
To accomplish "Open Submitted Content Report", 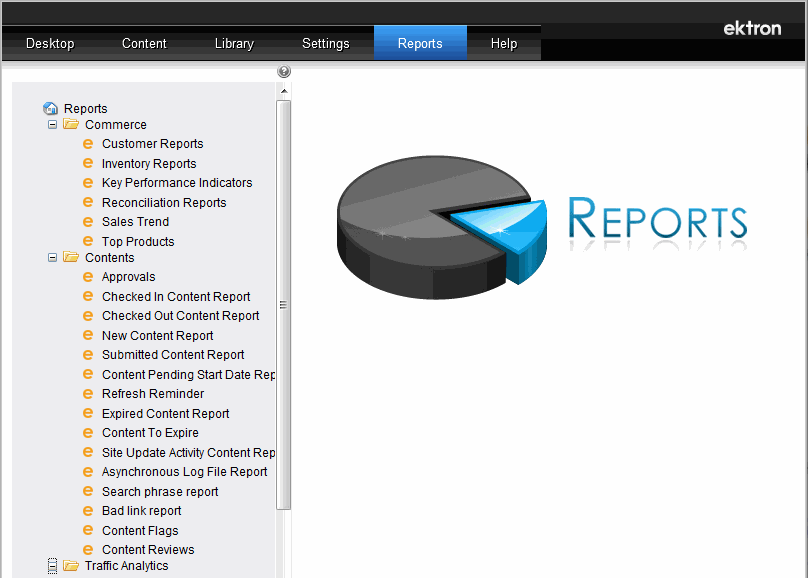I will 173,355.
